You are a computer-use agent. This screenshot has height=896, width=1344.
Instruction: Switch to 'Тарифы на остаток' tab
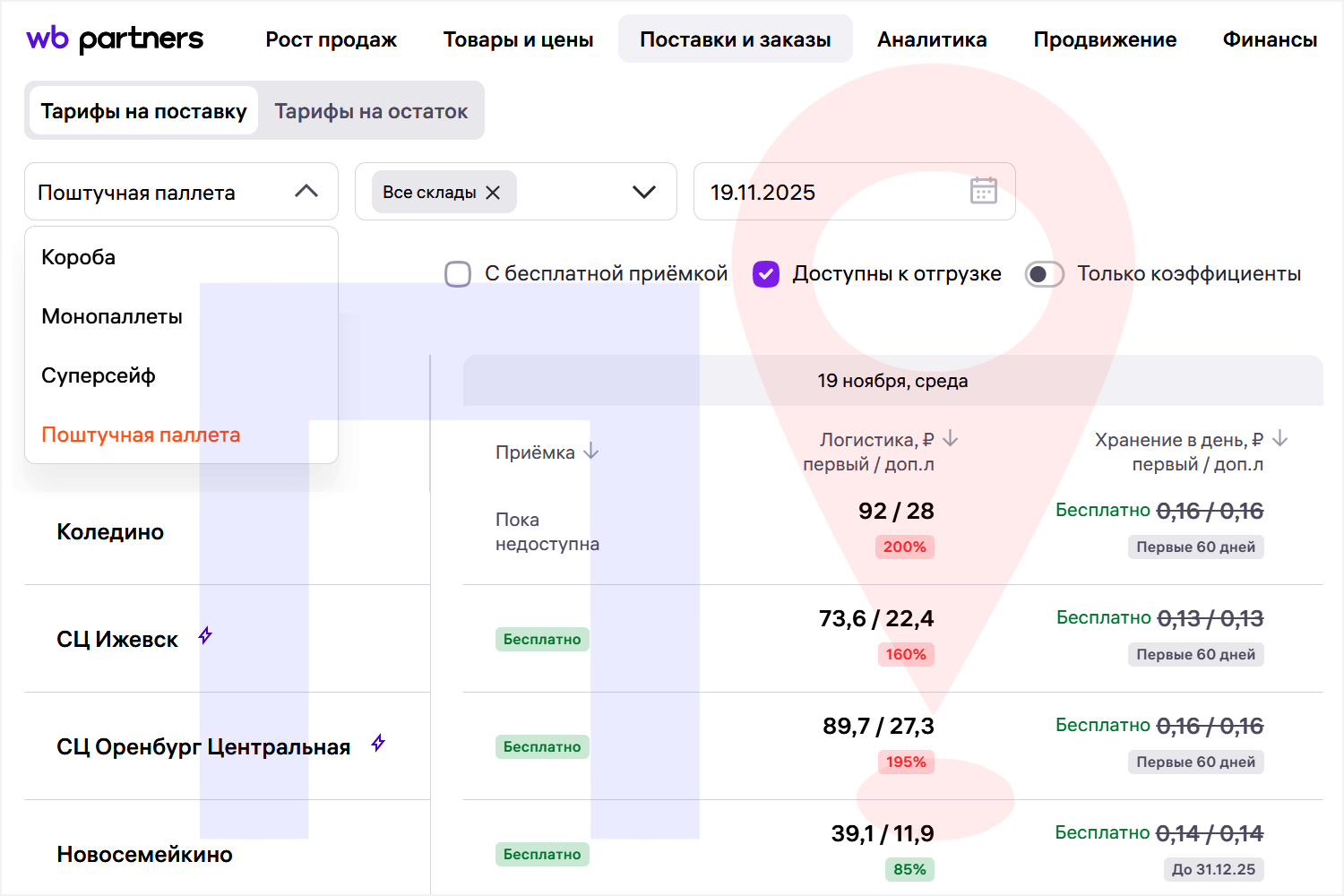coord(371,111)
